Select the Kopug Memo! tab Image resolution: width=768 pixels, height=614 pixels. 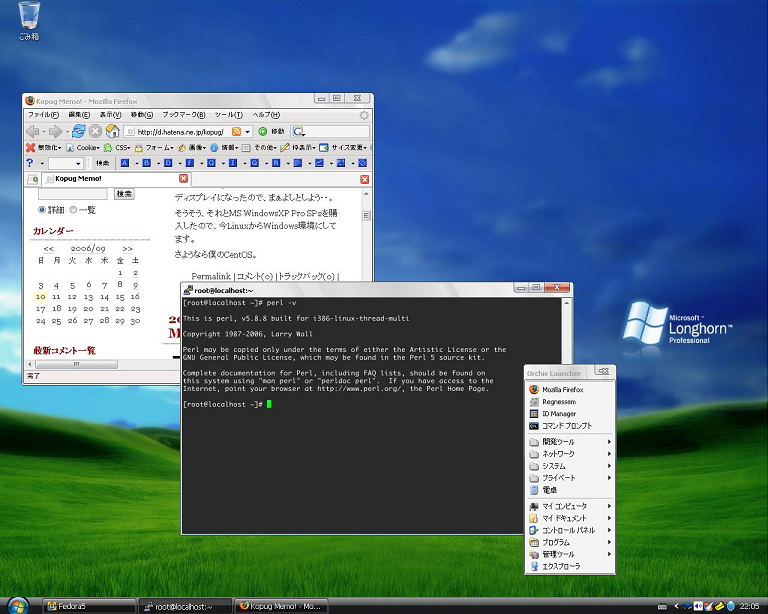(x=116, y=179)
